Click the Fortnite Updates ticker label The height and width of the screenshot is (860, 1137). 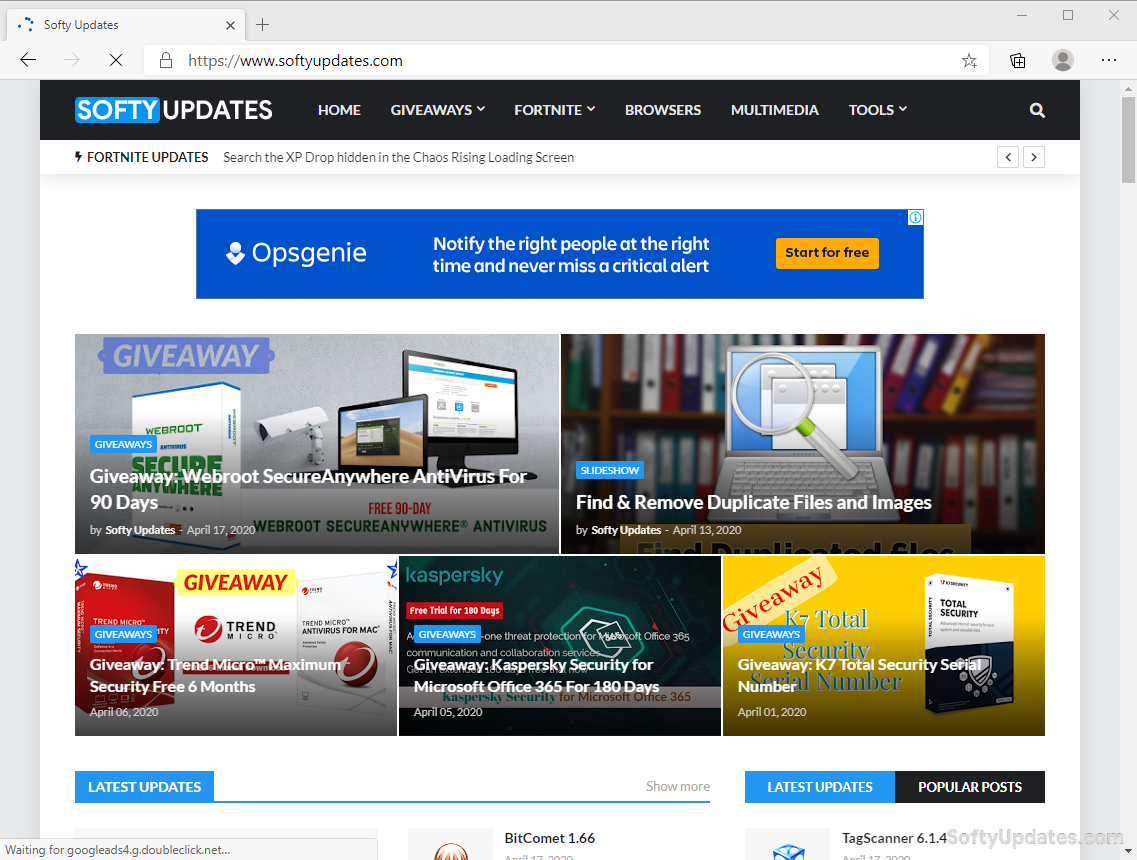(141, 157)
